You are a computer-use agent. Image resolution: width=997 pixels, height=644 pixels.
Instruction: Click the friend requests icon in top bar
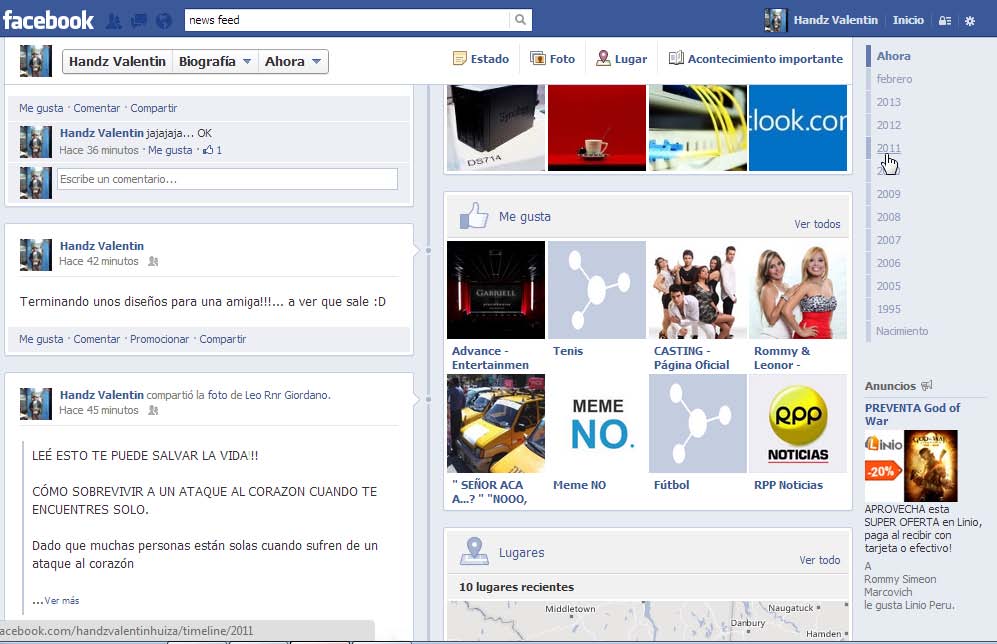coord(113,20)
